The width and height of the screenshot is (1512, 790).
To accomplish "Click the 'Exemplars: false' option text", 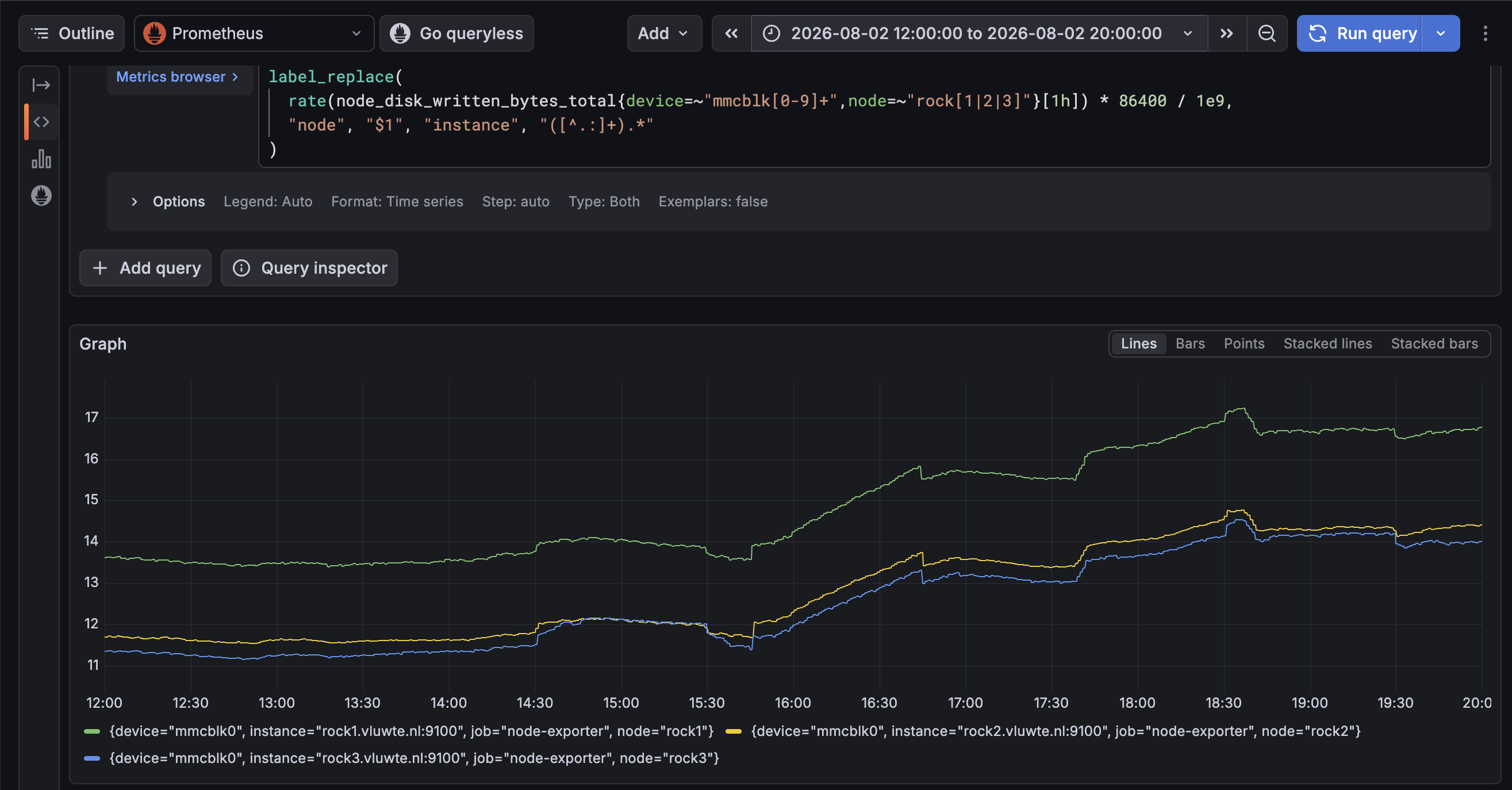I will tap(712, 202).
